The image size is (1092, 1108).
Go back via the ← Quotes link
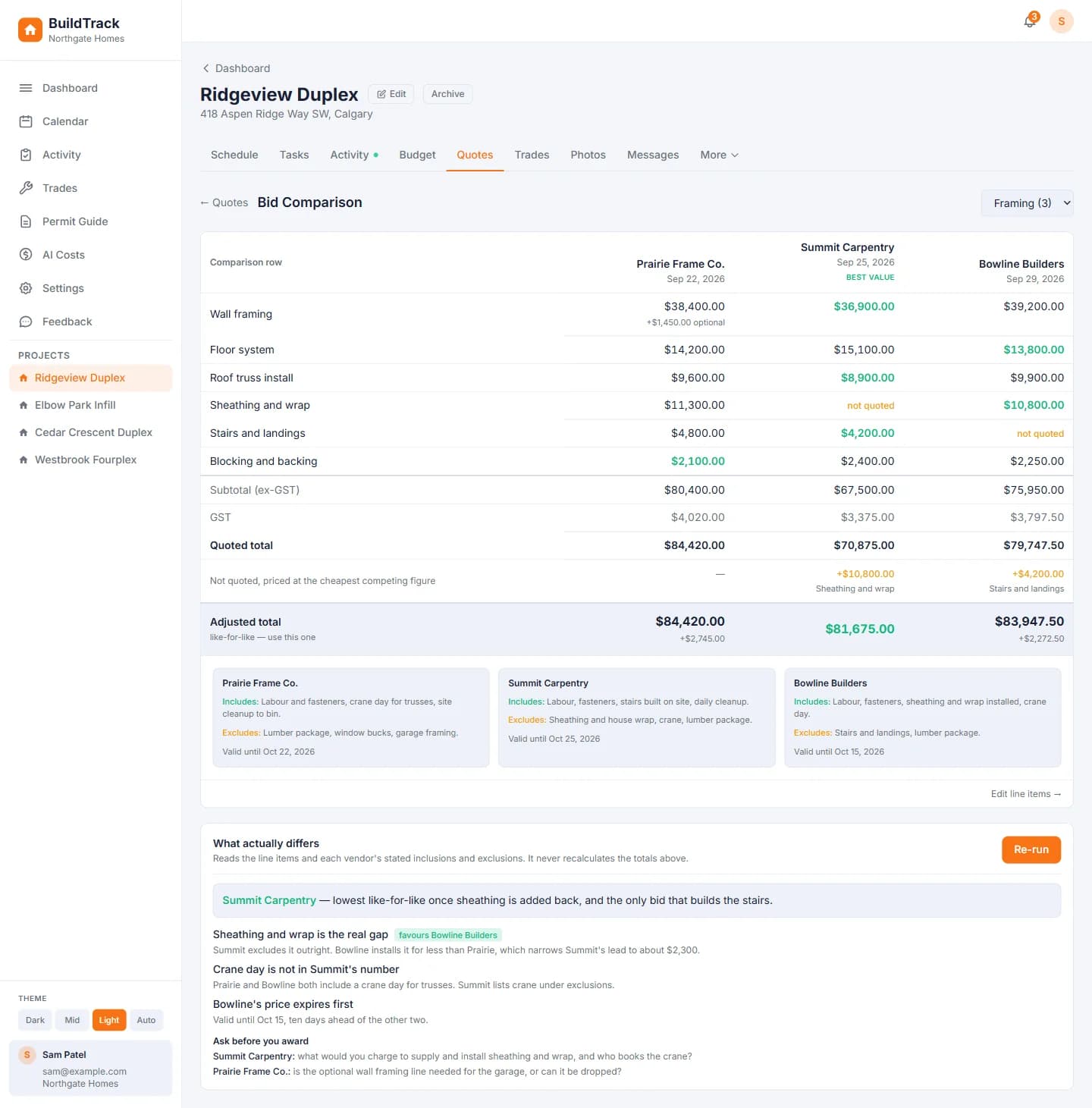pos(224,202)
